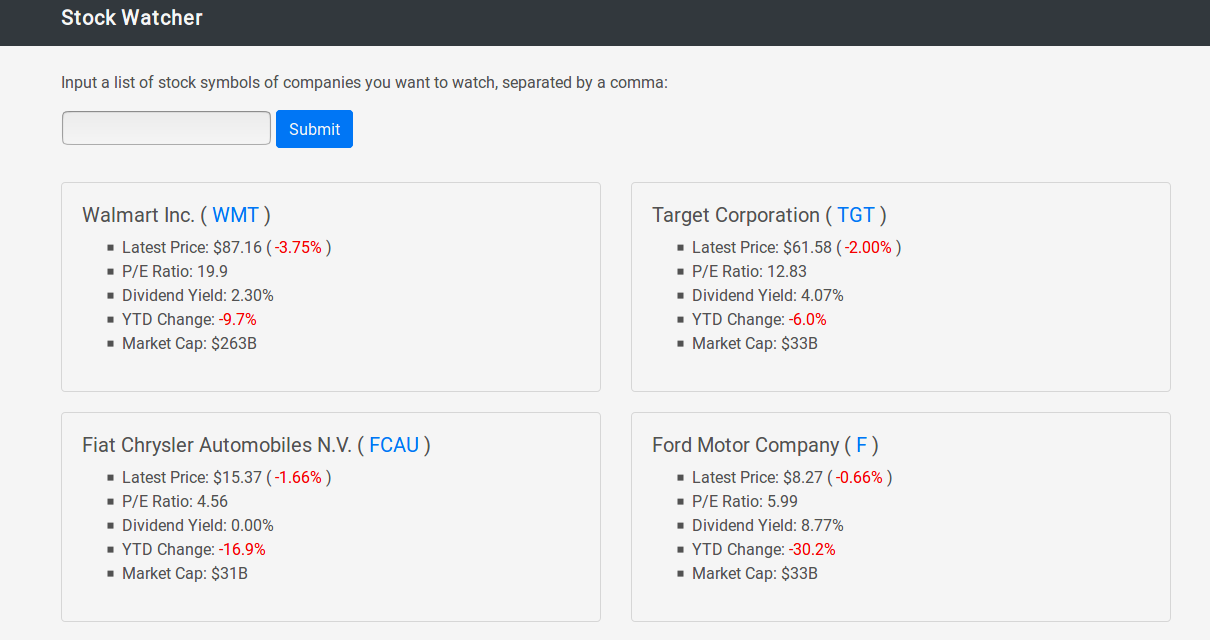
Task: Select Walmart's YTD Change -9.7% value
Action: 237,319
